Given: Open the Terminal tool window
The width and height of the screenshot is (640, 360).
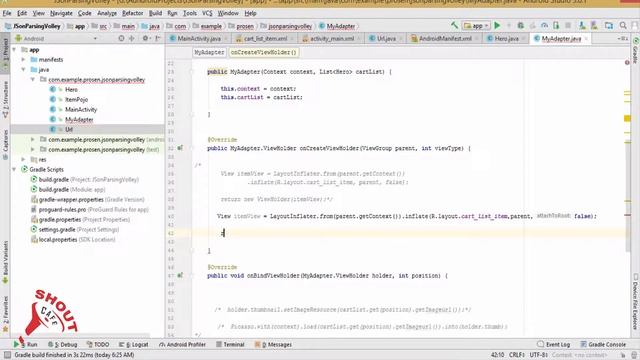Looking at the screenshot, I should (230, 344).
